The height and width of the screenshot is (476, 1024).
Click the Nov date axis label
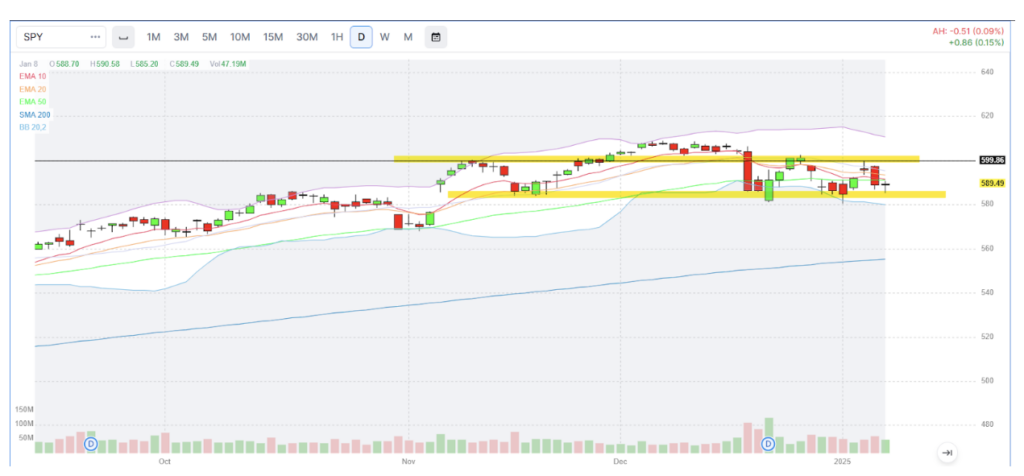pyautogui.click(x=408, y=462)
